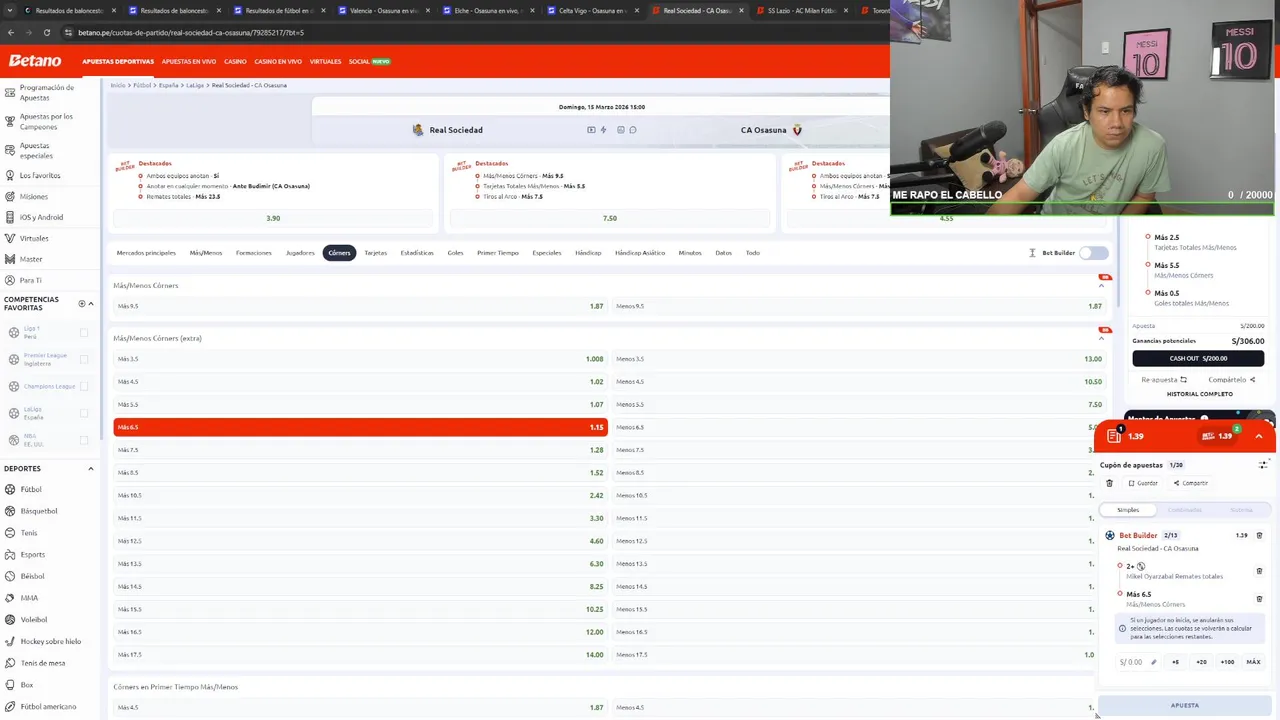Switch to SS Lazio - AC Milan browser tab

[x=801, y=10]
